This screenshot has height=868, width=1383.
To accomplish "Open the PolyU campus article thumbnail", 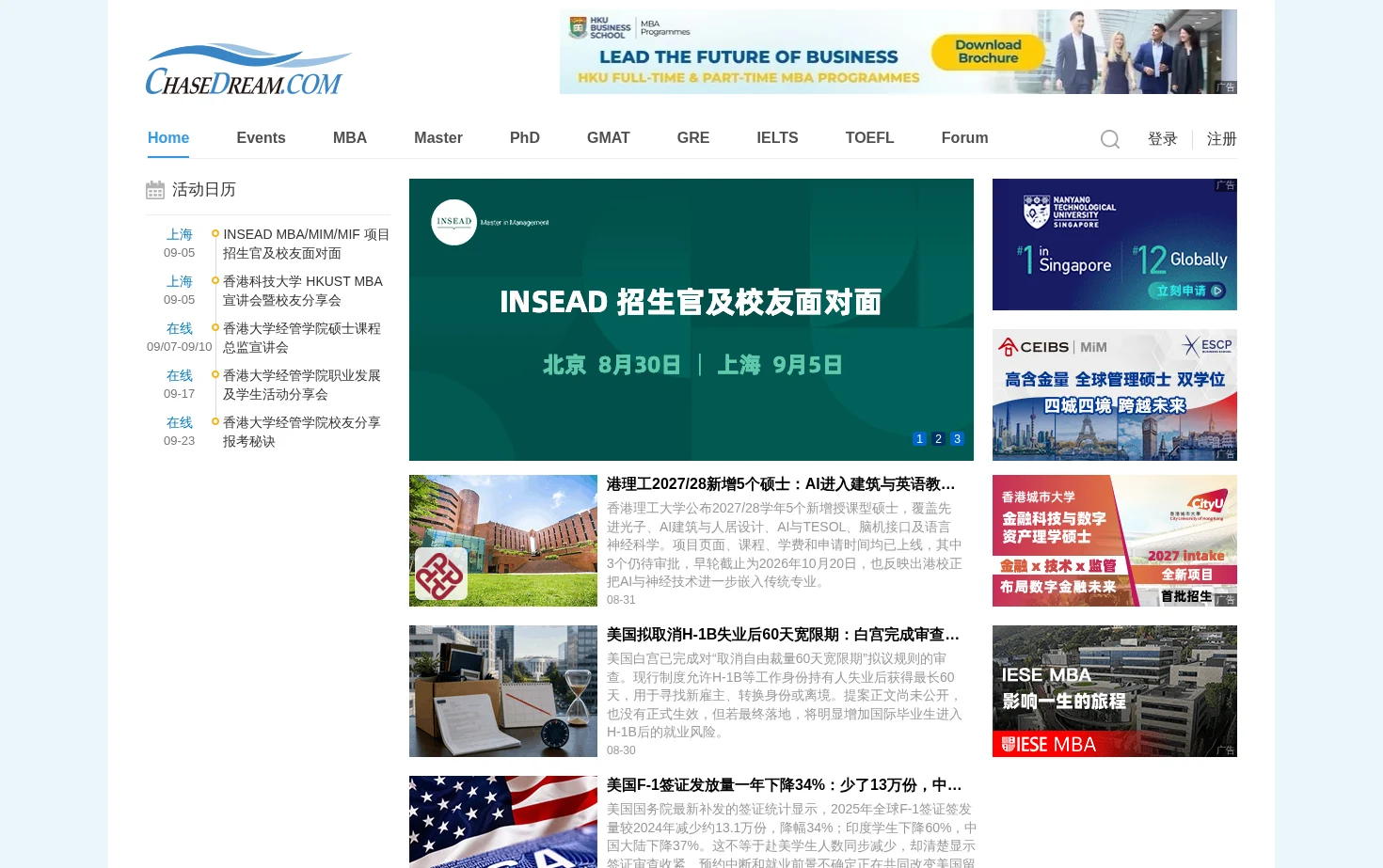I will [503, 541].
